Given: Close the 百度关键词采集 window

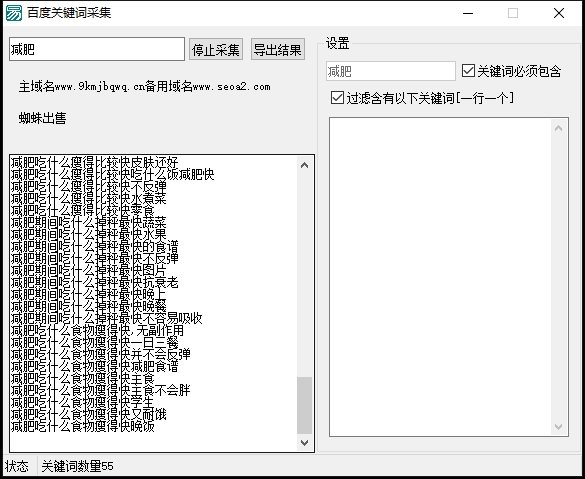Looking at the screenshot, I should click(559, 13).
